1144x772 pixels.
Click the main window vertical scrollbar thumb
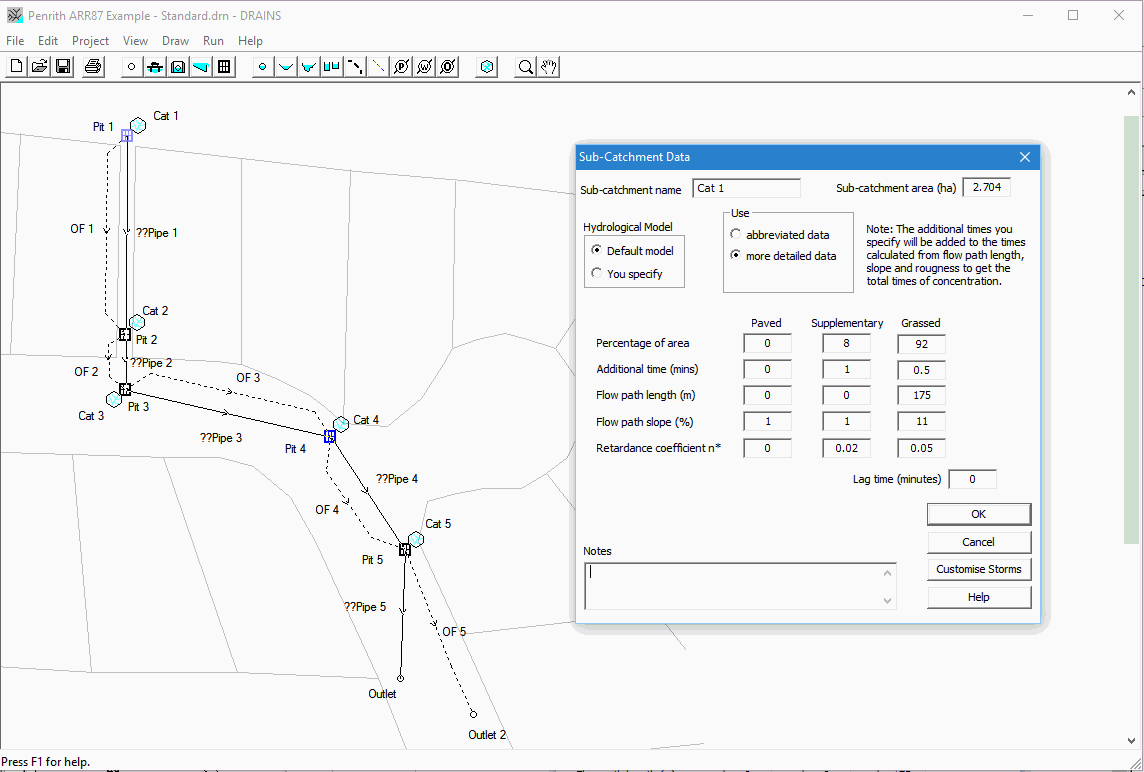[x=1131, y=330]
